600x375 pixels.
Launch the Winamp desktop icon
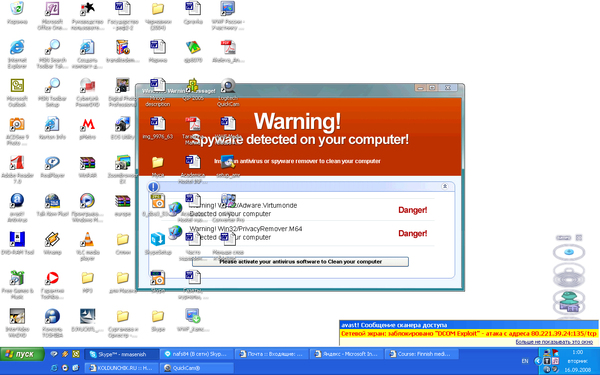click(52, 240)
